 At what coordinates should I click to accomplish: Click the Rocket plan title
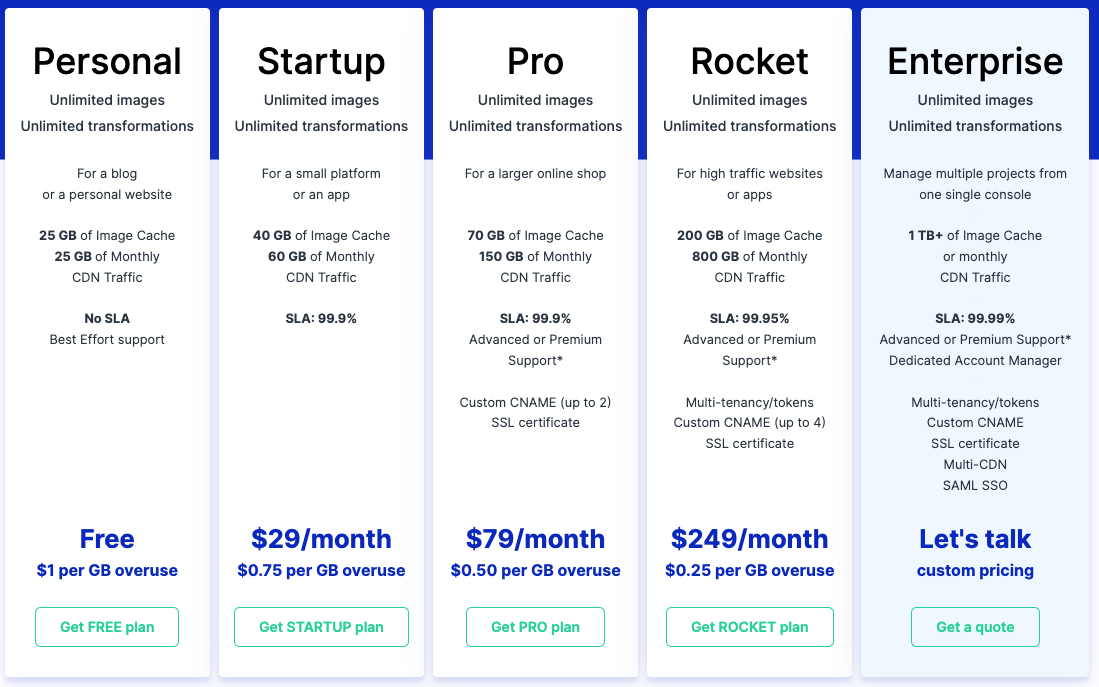click(749, 61)
